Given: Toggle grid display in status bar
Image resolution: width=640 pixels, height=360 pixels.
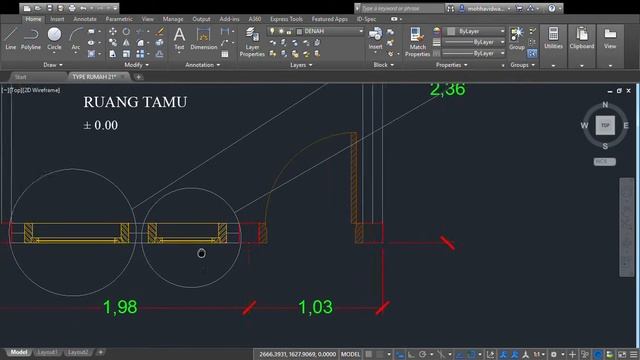Looking at the screenshot, I should (369, 354).
